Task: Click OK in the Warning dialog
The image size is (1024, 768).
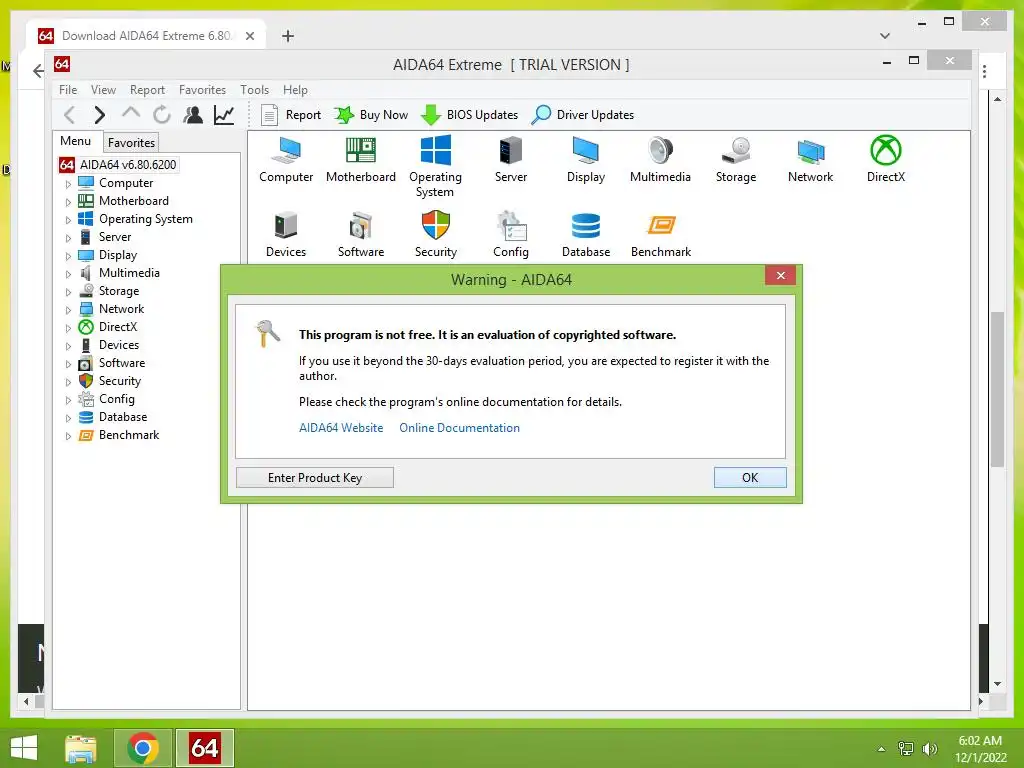Action: click(x=750, y=477)
